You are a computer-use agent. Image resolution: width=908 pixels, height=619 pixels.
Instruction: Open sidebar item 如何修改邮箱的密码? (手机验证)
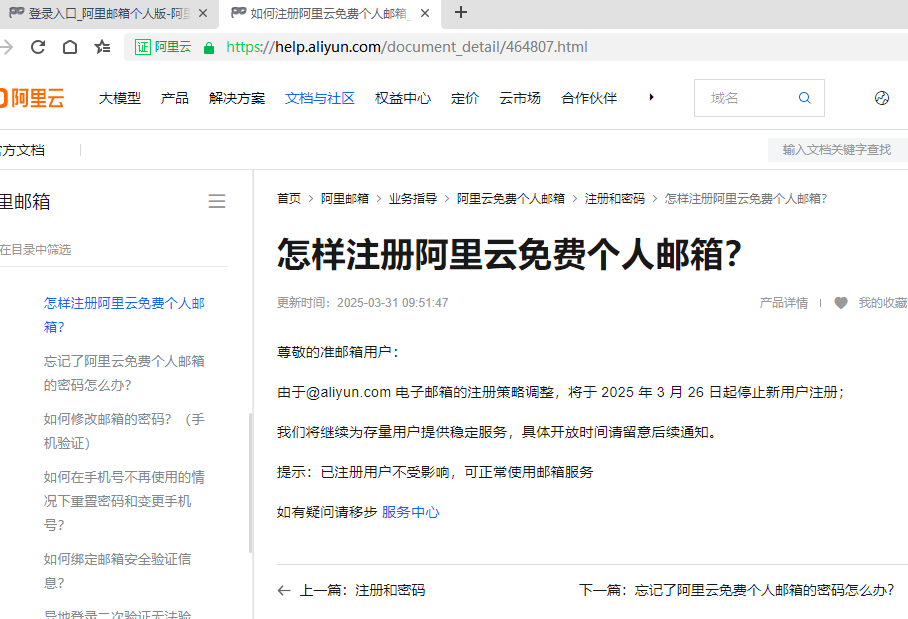click(x=125, y=431)
